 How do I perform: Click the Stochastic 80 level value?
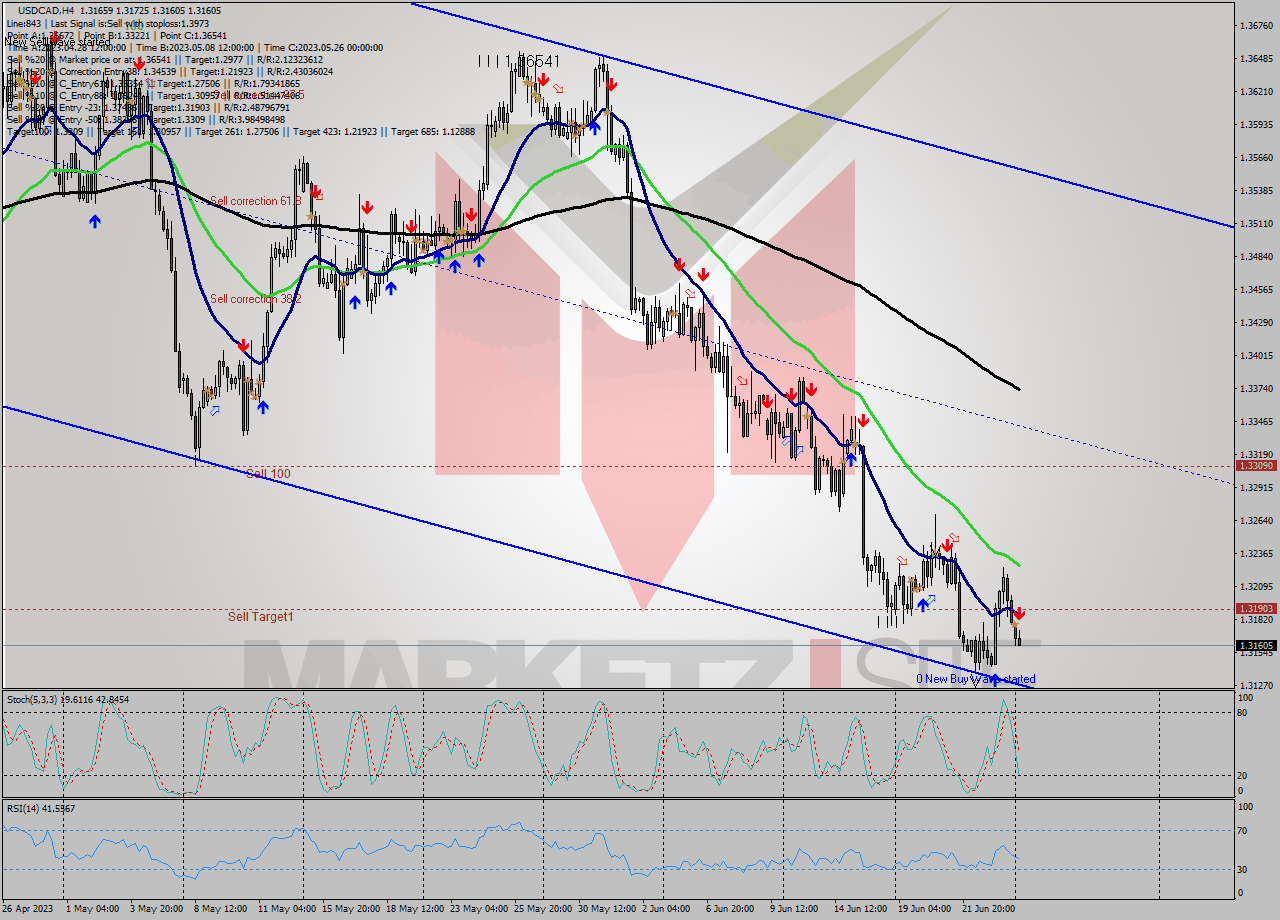(1244, 713)
